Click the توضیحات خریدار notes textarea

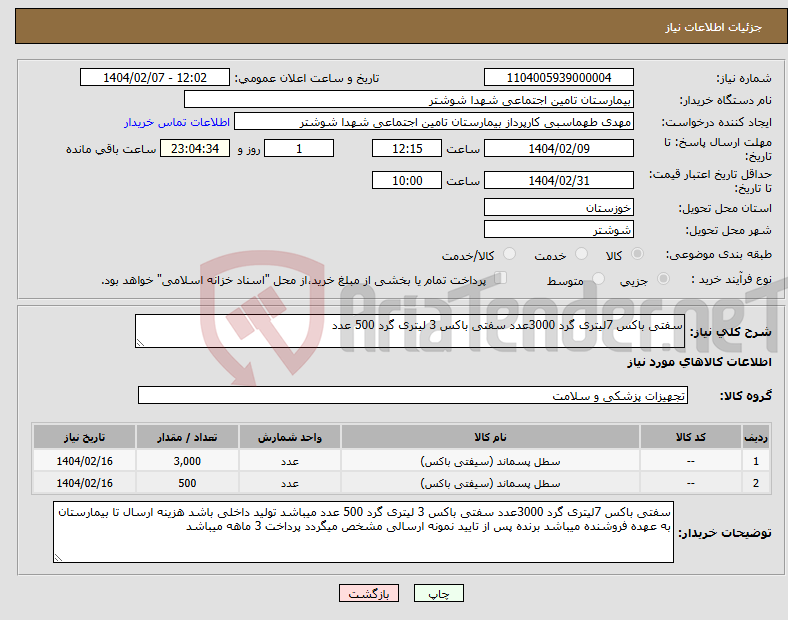[x=363, y=532]
